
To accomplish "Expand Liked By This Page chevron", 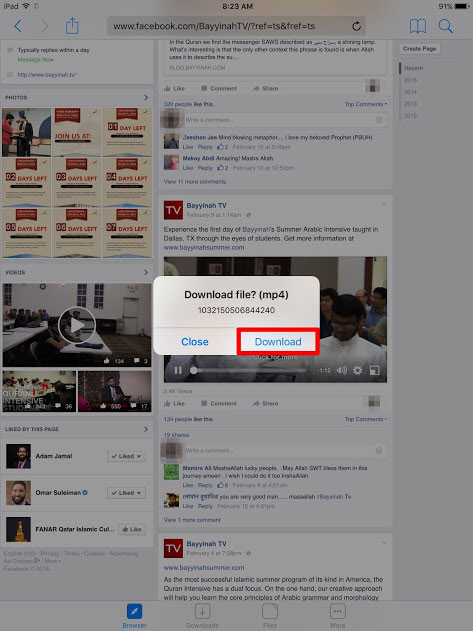I will pos(146,429).
